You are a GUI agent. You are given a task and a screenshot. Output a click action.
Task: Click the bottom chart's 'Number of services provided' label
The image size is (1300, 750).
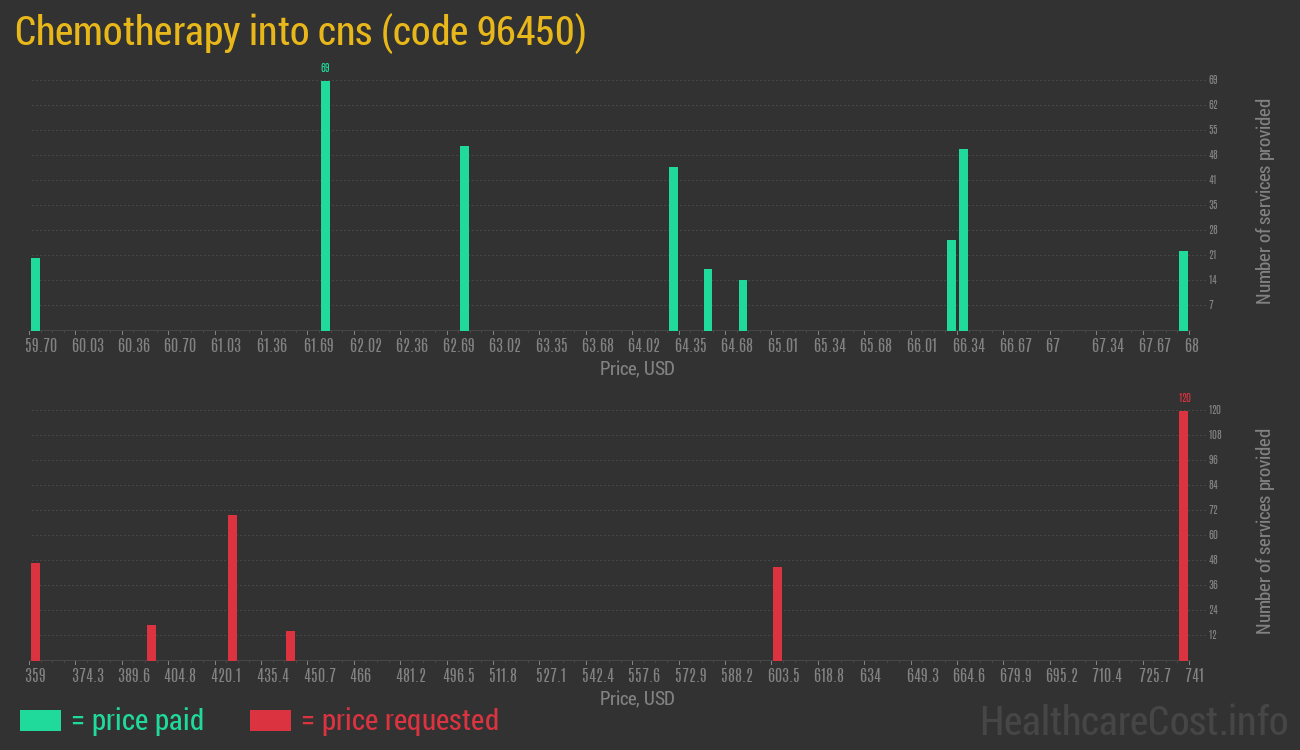coord(1264,532)
